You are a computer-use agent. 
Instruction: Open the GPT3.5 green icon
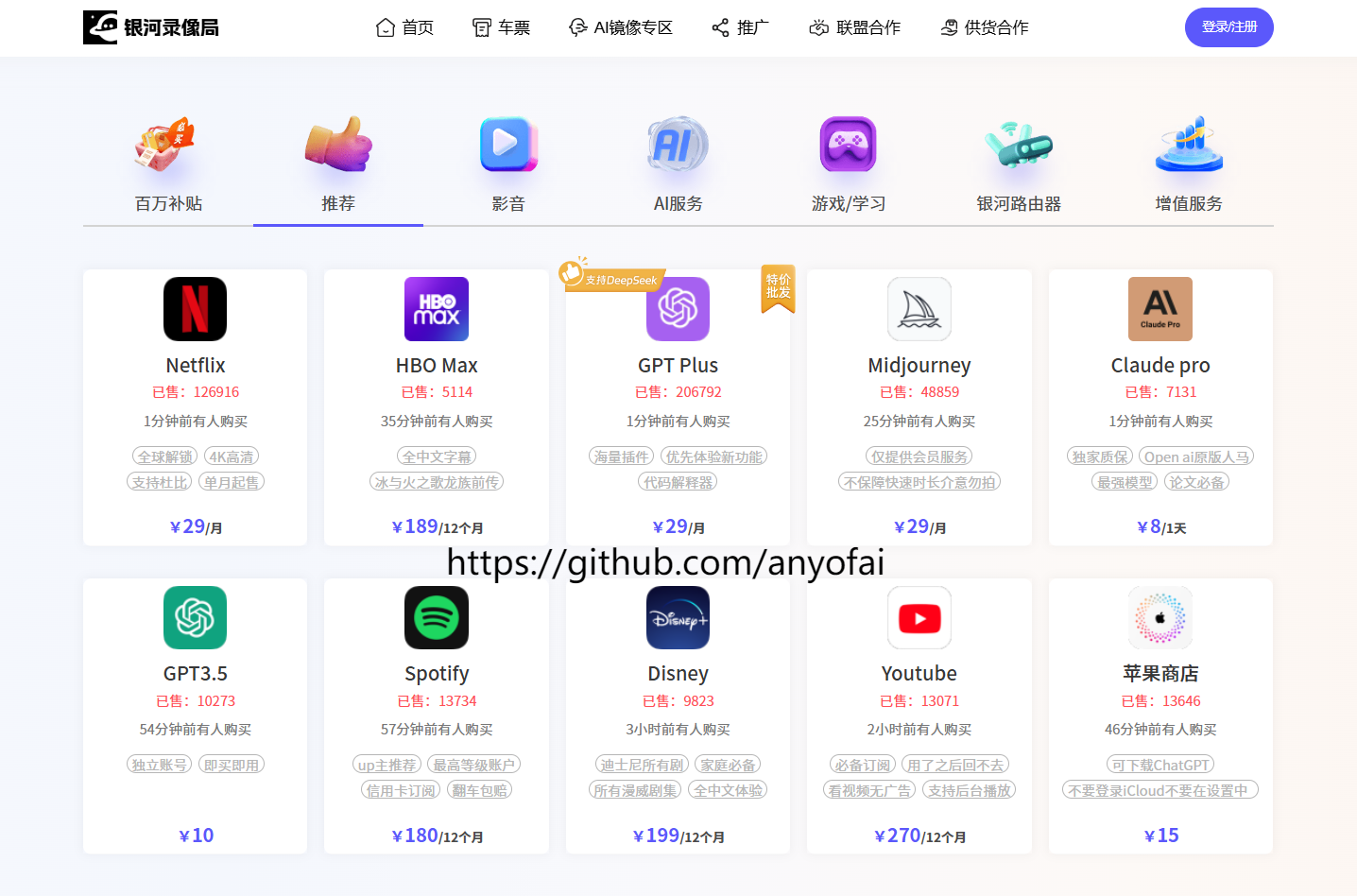coord(195,617)
